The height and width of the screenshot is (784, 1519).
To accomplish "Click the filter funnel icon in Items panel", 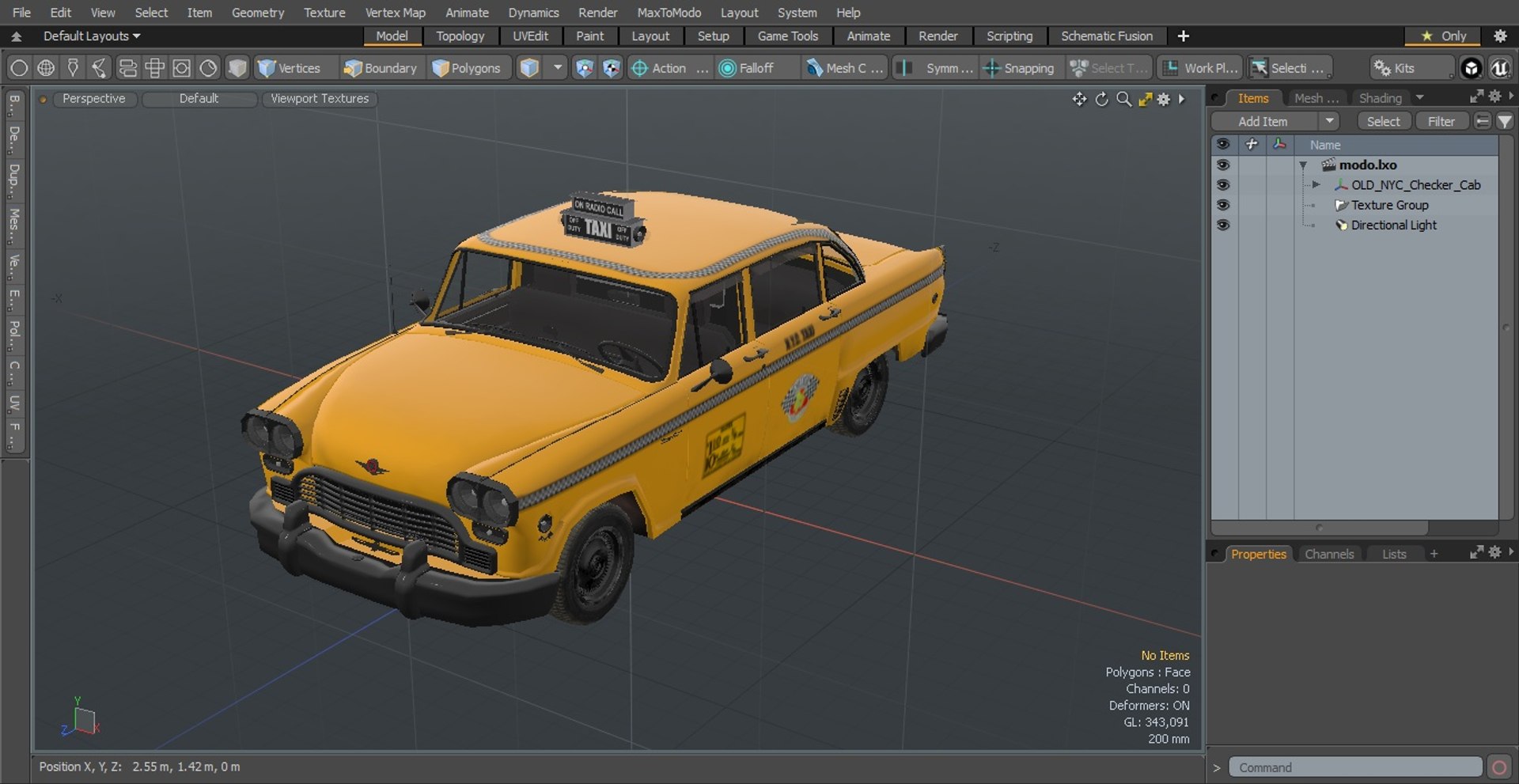I will tap(1505, 121).
